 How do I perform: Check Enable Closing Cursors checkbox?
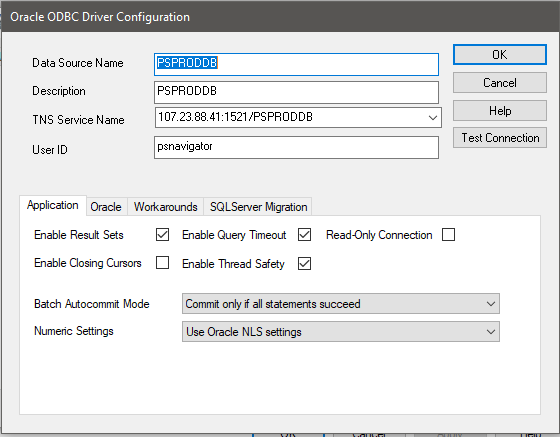pos(162,263)
